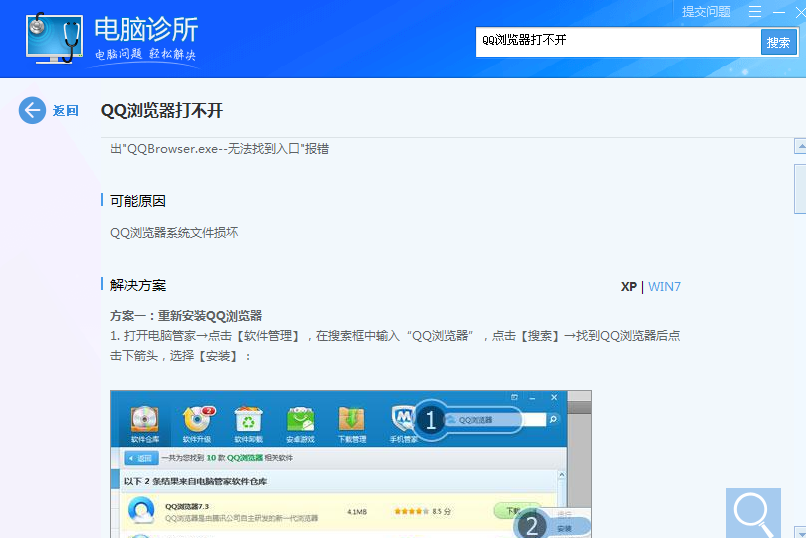The height and width of the screenshot is (538, 806).
Task: Click the 返回 link text
Action: (x=65, y=110)
